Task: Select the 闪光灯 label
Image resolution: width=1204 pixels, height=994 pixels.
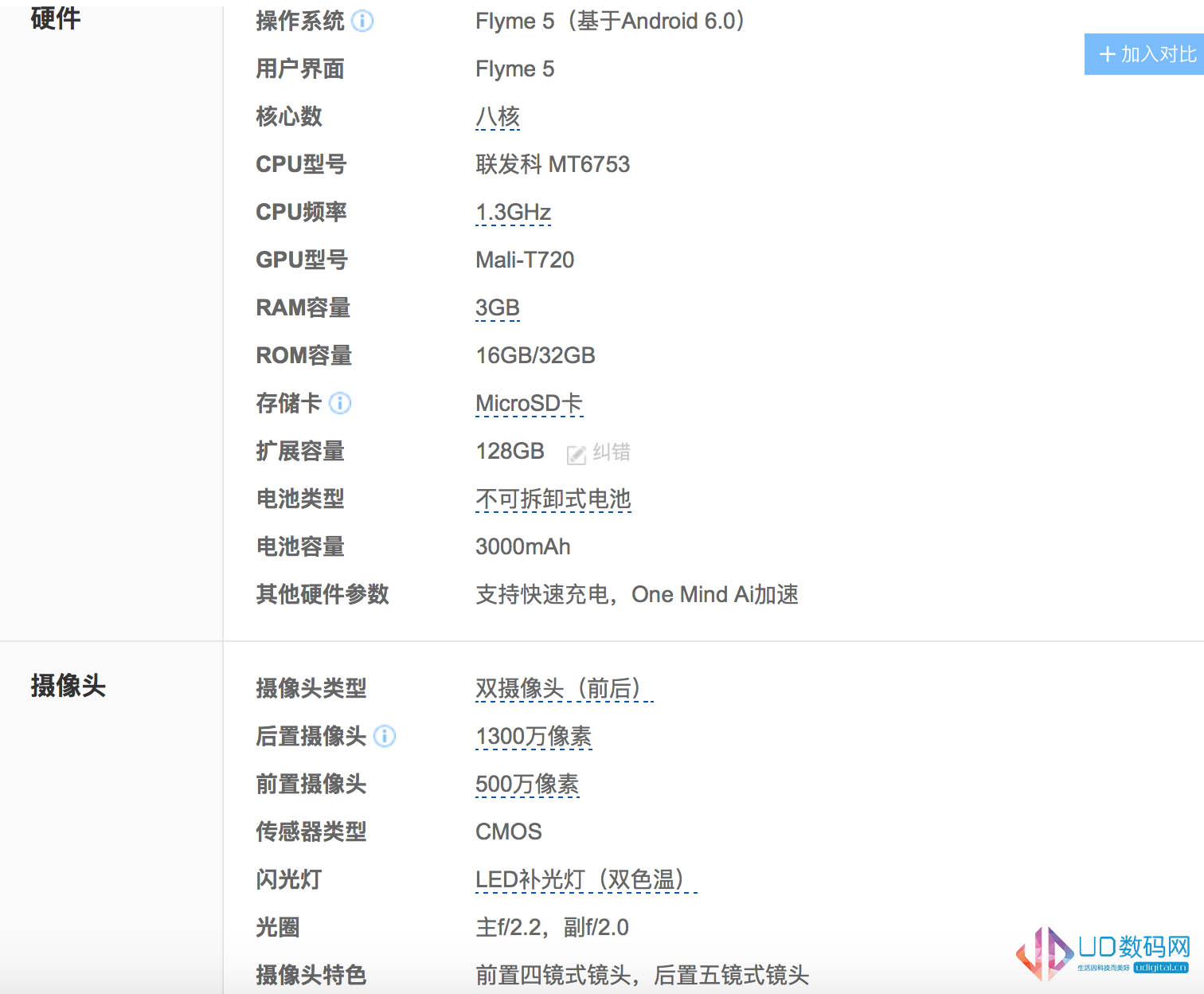Action: point(289,879)
